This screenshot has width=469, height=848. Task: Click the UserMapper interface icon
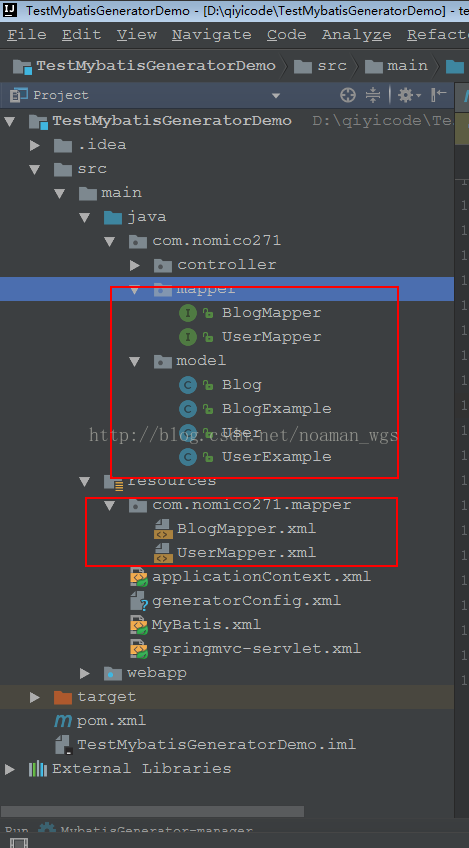coord(188,337)
